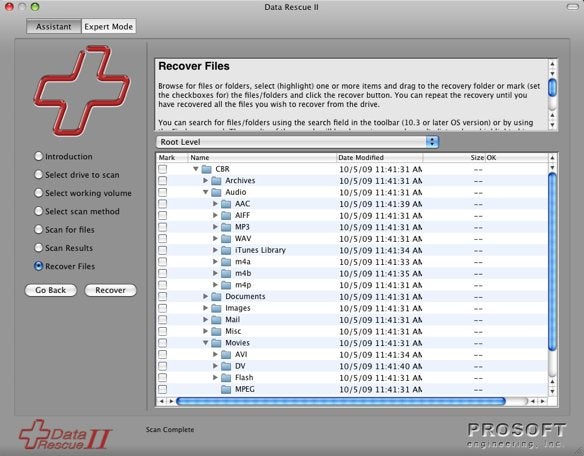Click the Archives folder icon
Screen dimensions: 584x456
click(x=216, y=181)
